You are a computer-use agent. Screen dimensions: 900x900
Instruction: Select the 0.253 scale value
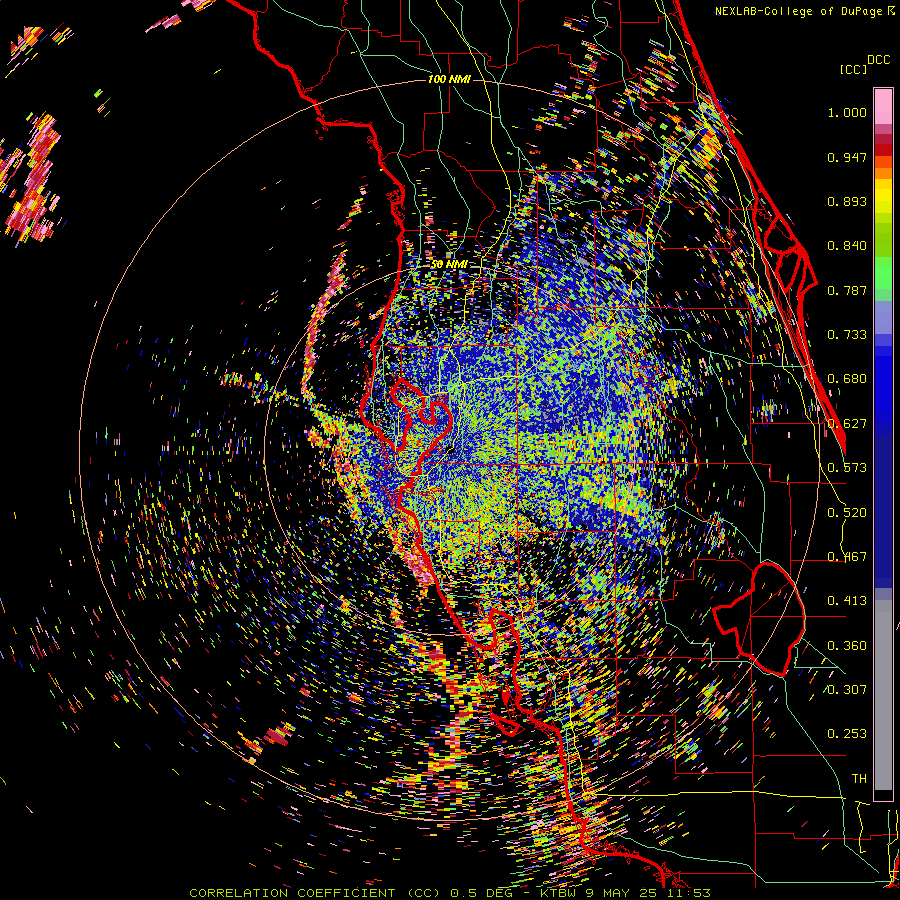coord(847,734)
